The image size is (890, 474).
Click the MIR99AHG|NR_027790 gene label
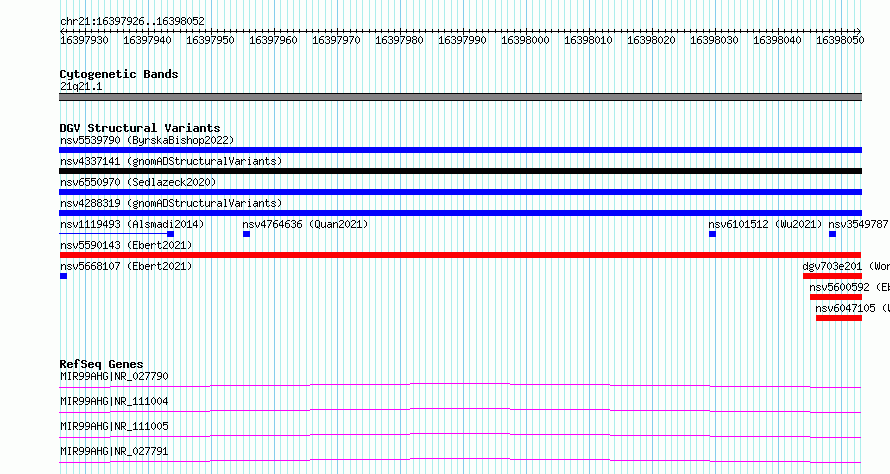[114, 376]
